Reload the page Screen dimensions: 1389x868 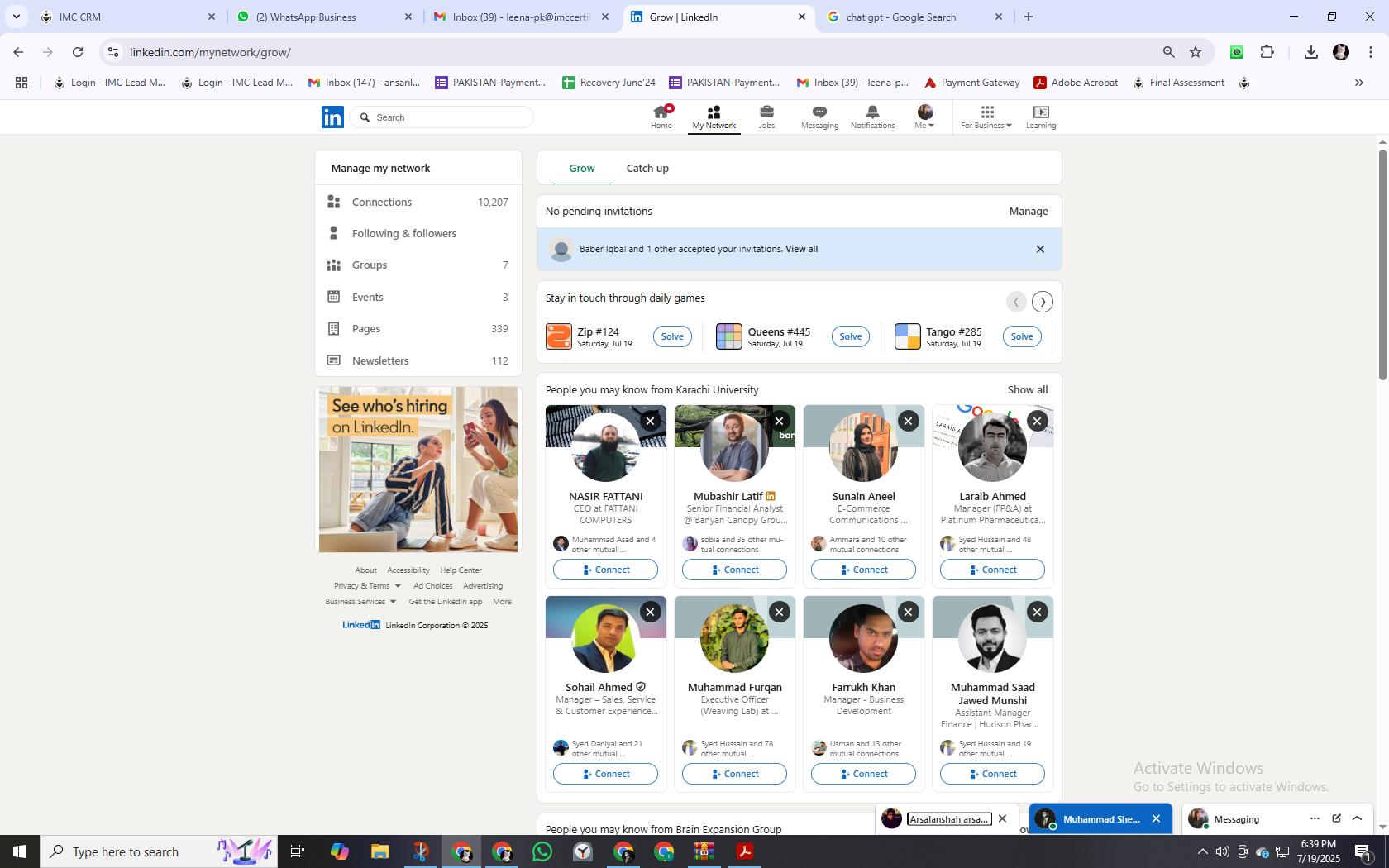78,52
